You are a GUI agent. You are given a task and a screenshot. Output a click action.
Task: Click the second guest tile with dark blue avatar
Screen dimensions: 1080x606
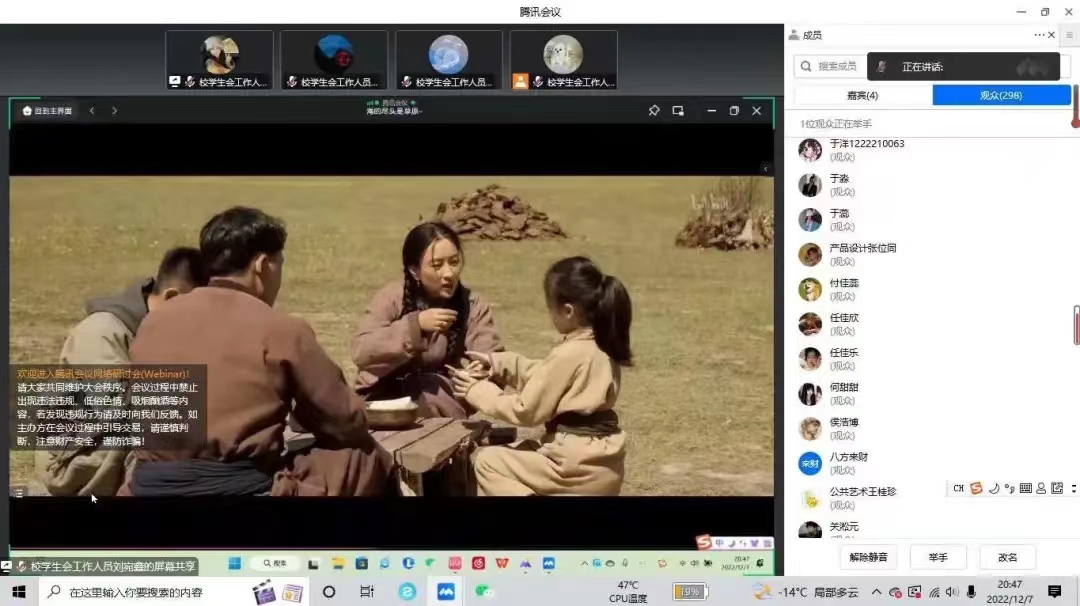coord(334,61)
